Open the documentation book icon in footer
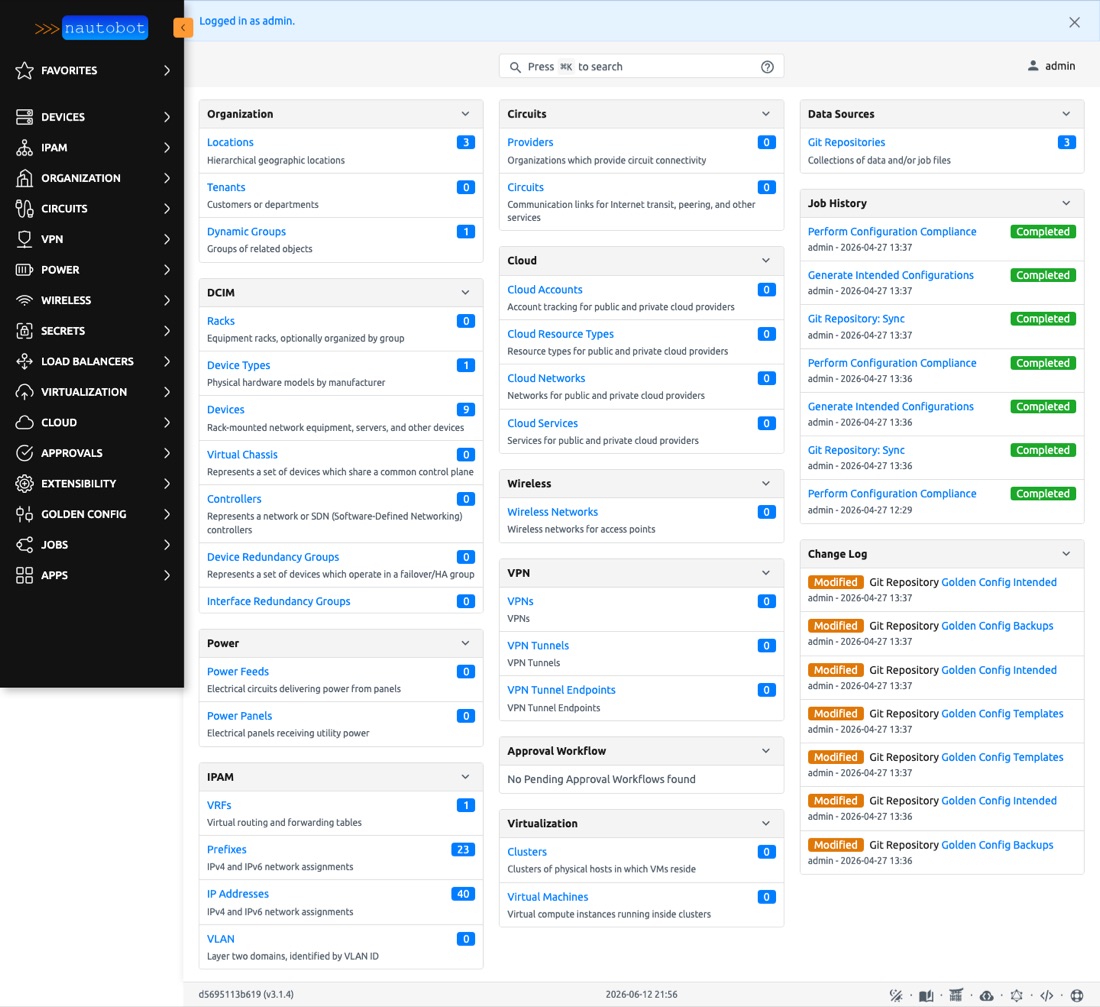Viewport: 1100px width, 1007px height. point(926,995)
